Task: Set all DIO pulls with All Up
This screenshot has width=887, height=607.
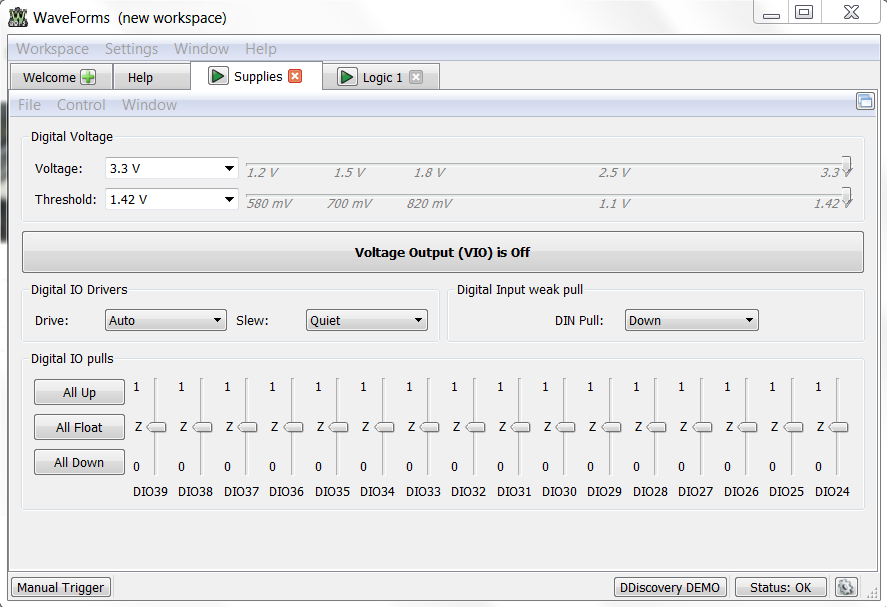Action: pos(79,392)
